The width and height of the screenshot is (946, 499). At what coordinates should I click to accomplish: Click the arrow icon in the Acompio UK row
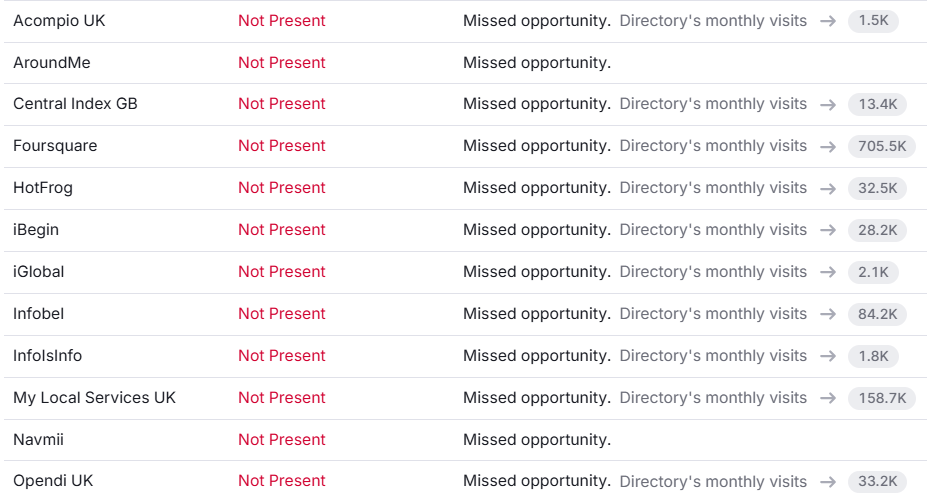click(827, 21)
